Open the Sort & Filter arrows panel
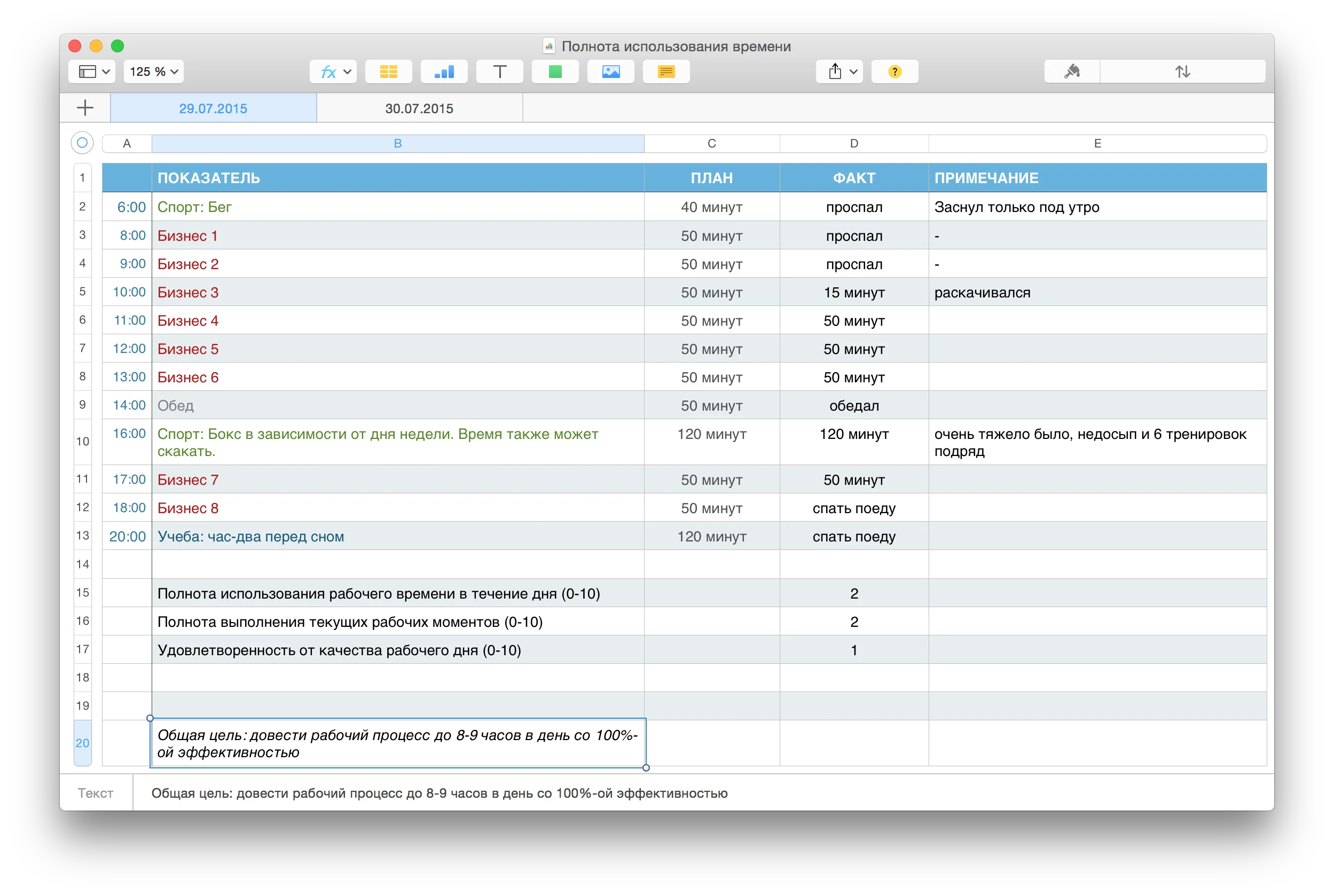Screen dimensions: 1334x896 [1182, 72]
